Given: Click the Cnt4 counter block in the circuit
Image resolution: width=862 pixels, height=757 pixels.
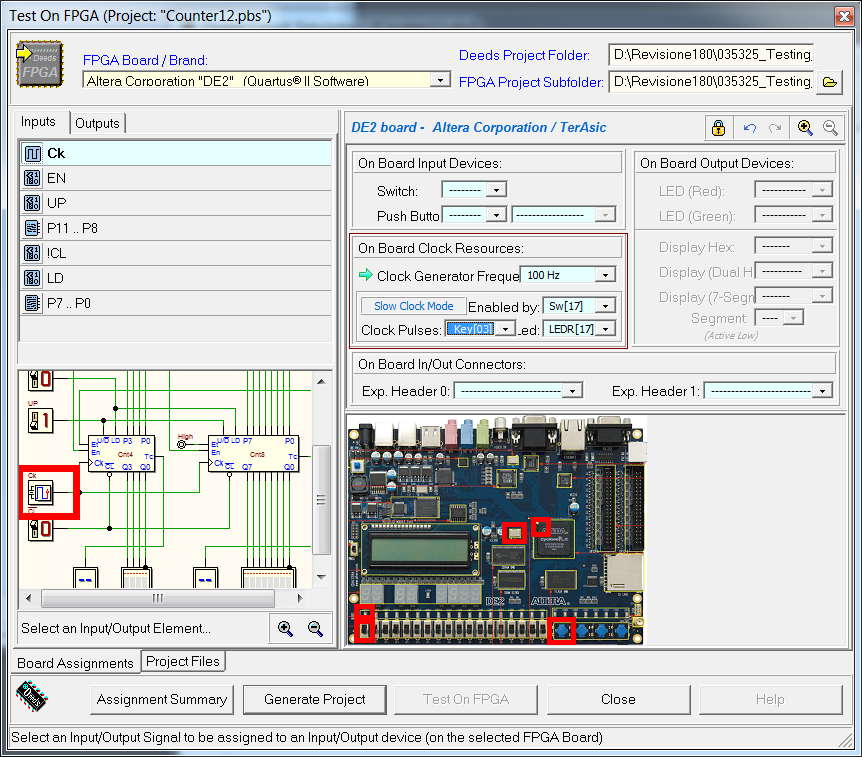Looking at the screenshot, I should pyautogui.click(x=121, y=454).
